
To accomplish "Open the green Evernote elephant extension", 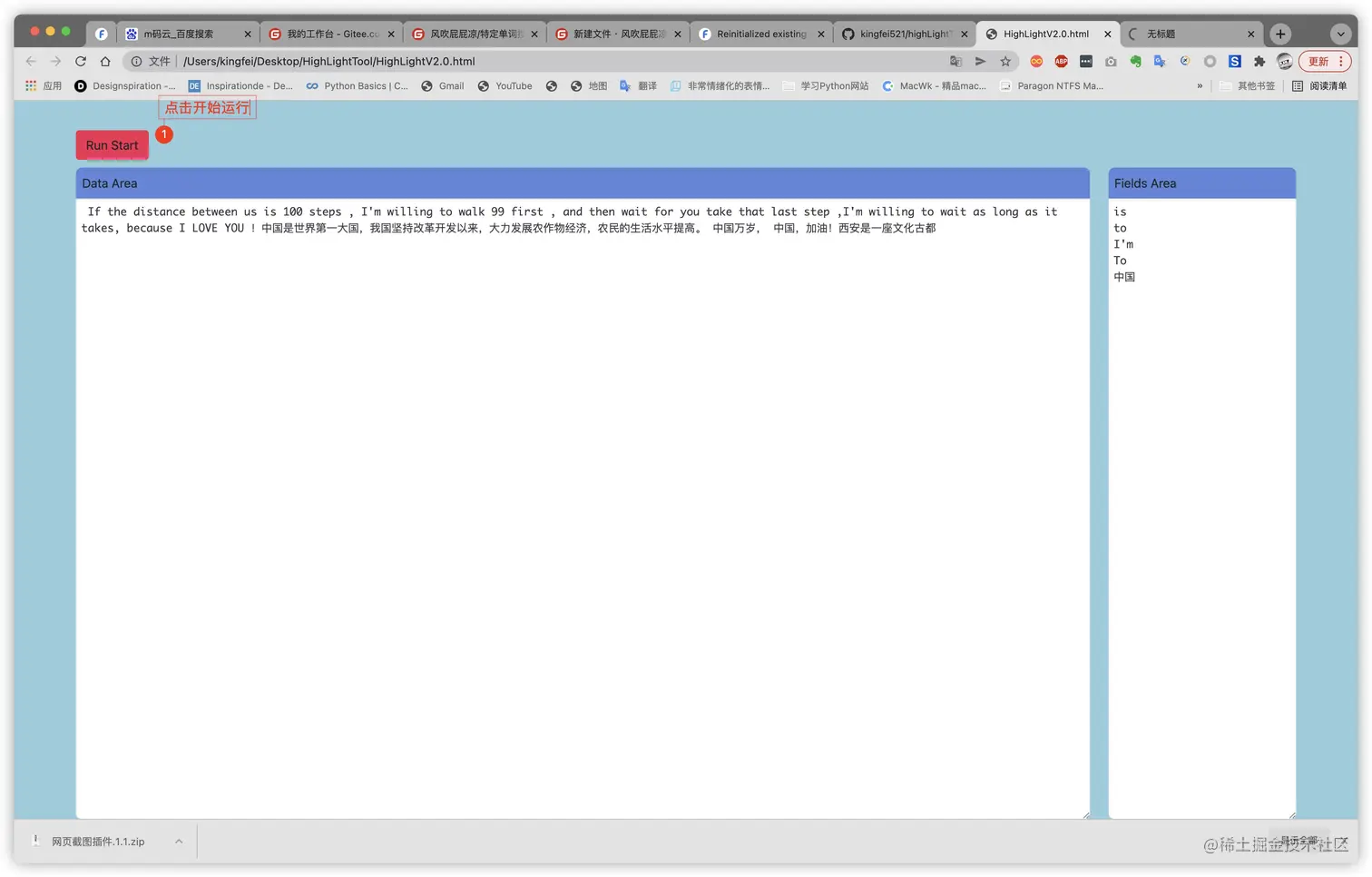I will (1135, 61).
